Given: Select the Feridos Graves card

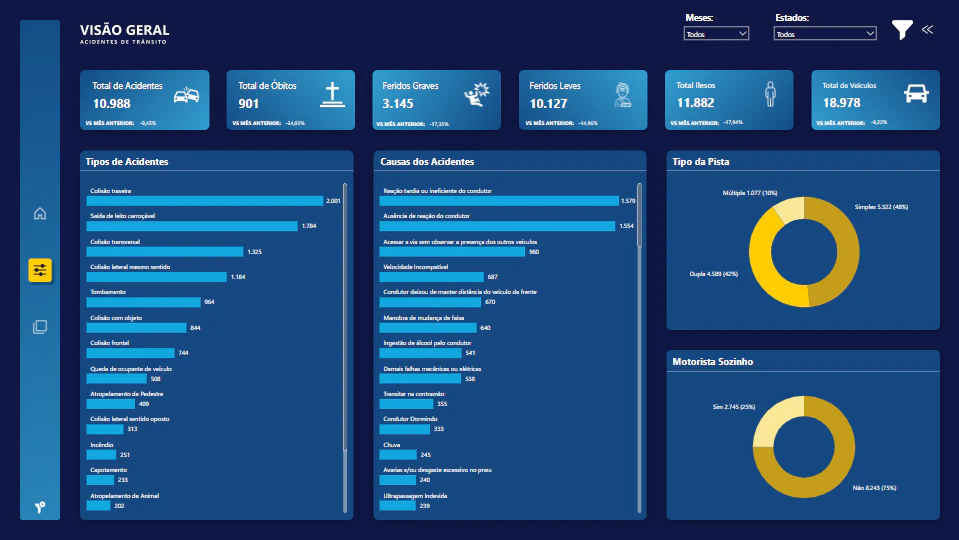Looking at the screenshot, I should tap(437, 100).
